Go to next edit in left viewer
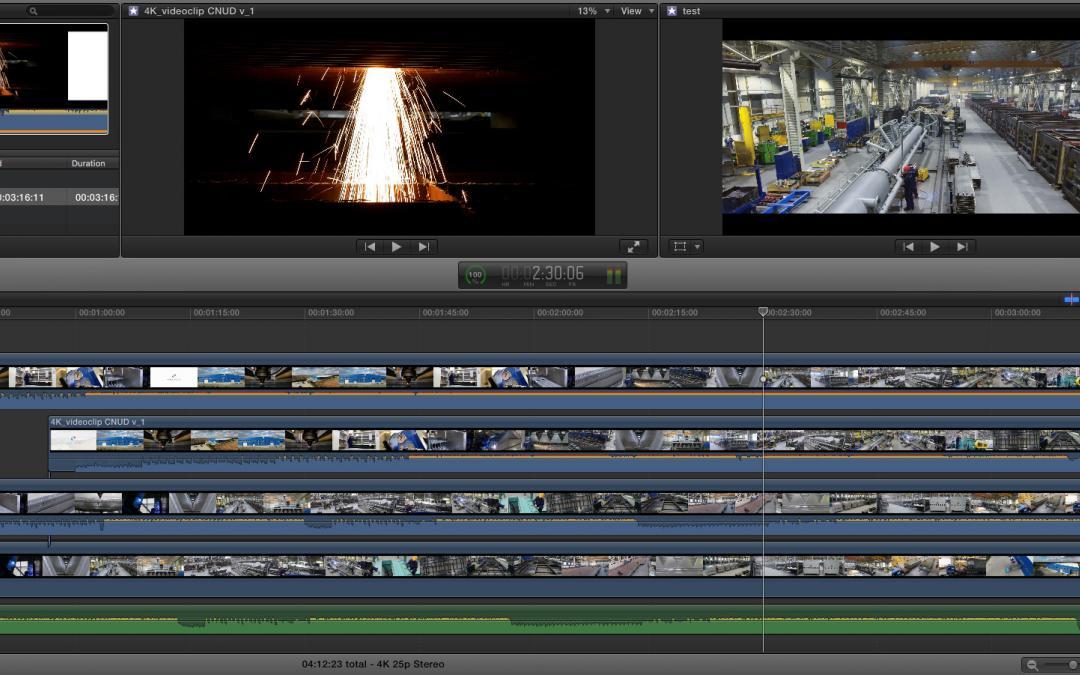The height and width of the screenshot is (675, 1080). pos(424,247)
